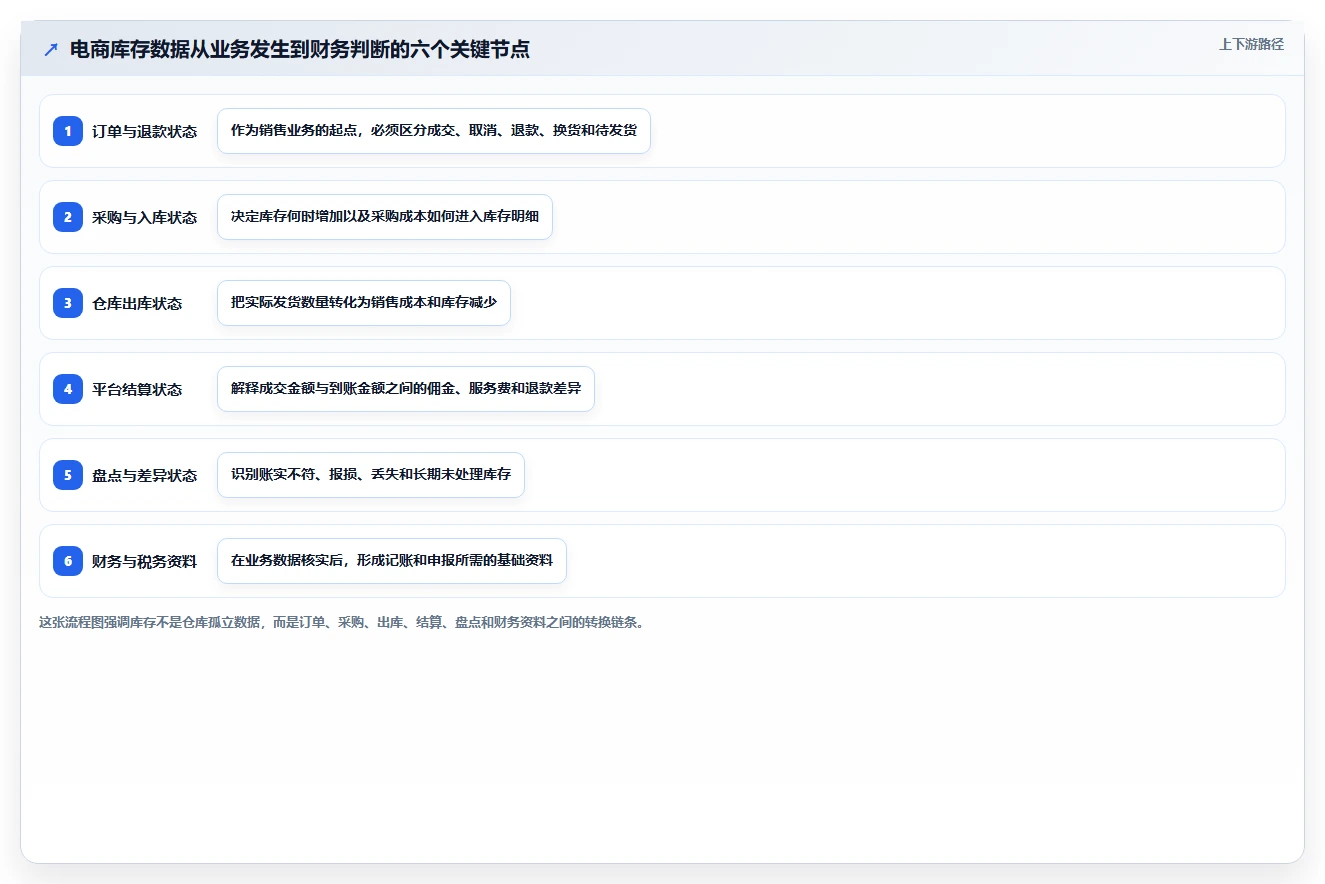Click the number 1 step badge
Screen dimensions: 1325x884
tap(68, 131)
